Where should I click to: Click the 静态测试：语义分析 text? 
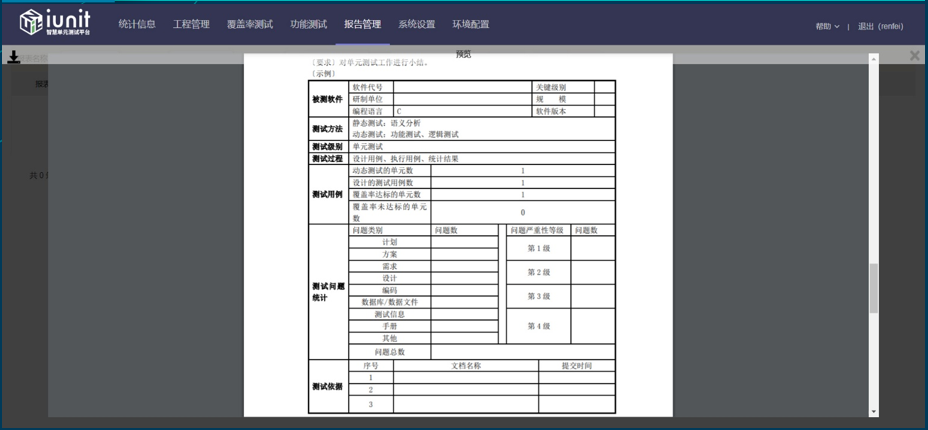pos(386,123)
